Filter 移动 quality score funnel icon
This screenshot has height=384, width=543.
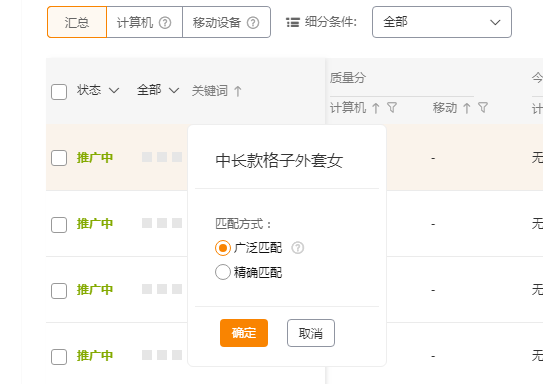coord(483,107)
